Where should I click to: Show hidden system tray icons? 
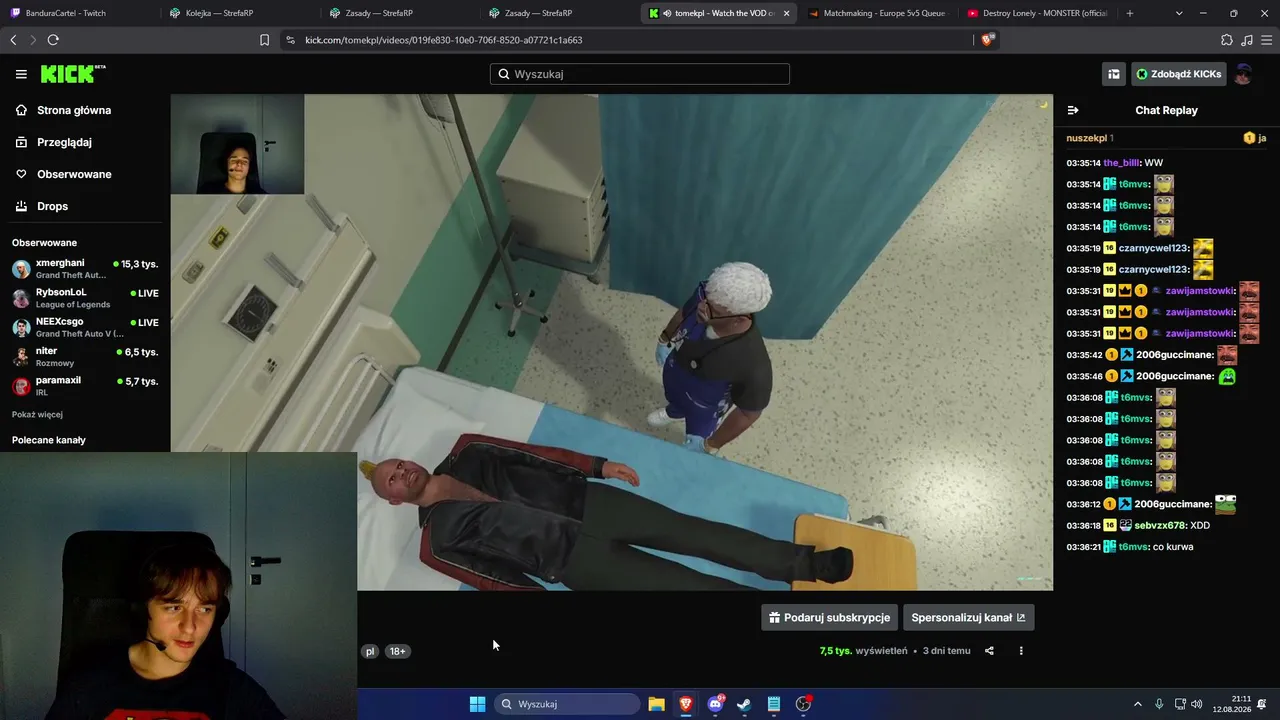(x=1137, y=704)
